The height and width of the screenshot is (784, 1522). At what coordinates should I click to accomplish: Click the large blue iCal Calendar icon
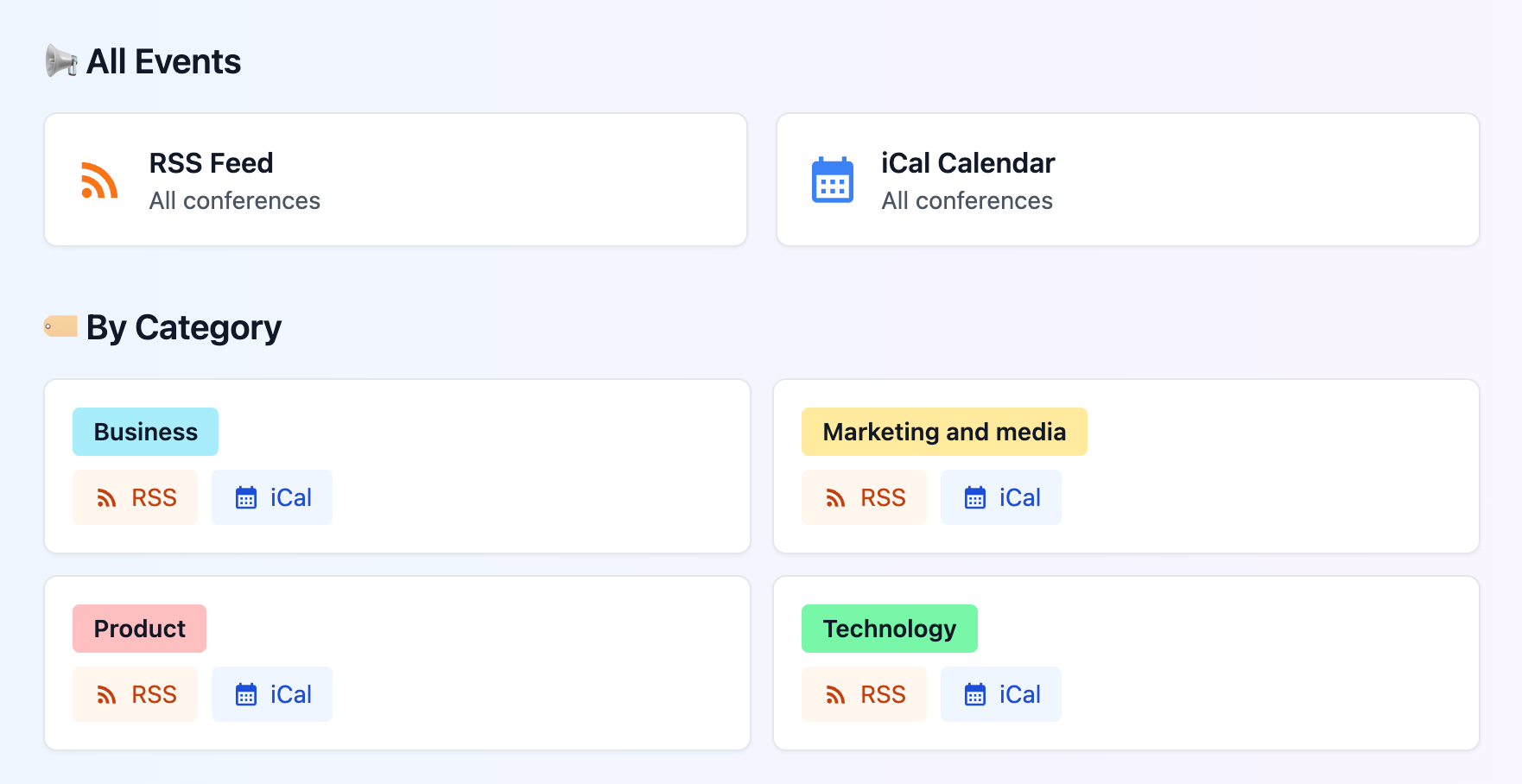(x=833, y=180)
